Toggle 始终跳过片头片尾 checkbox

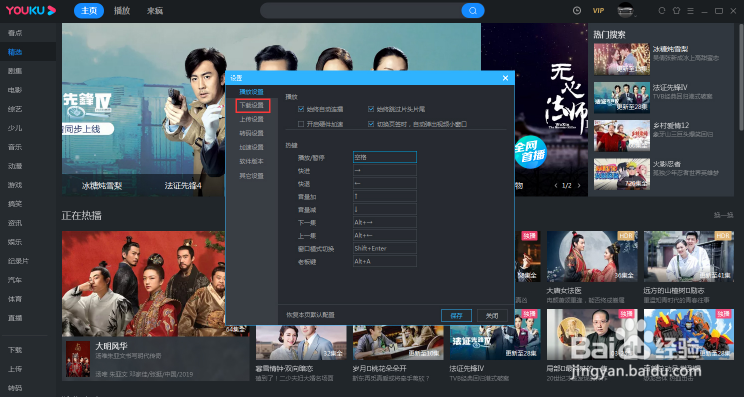pyautogui.click(x=371, y=109)
